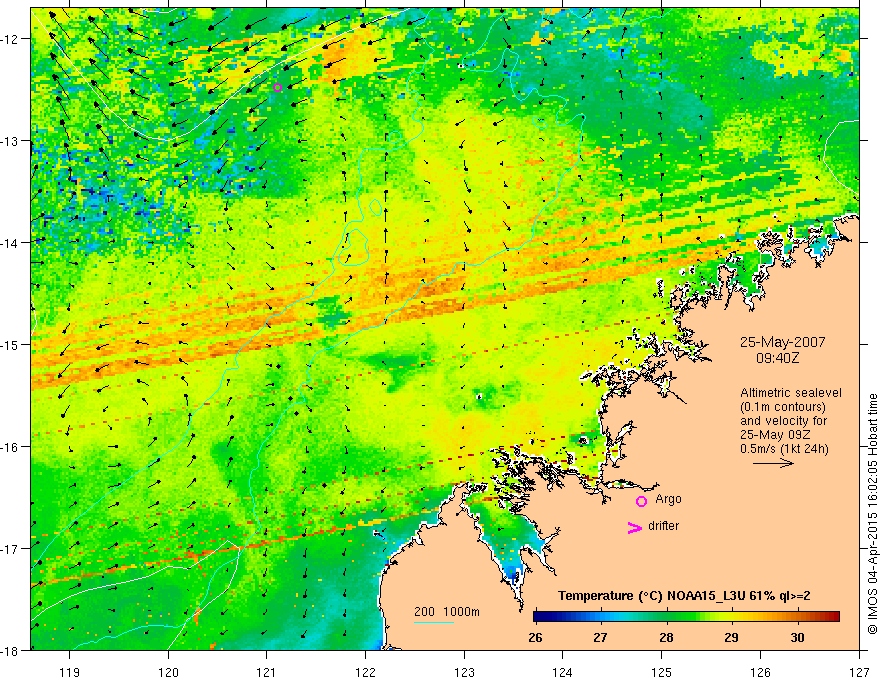Click the latitude -18 axis label
This screenshot has width=880, height=680.
point(10,651)
